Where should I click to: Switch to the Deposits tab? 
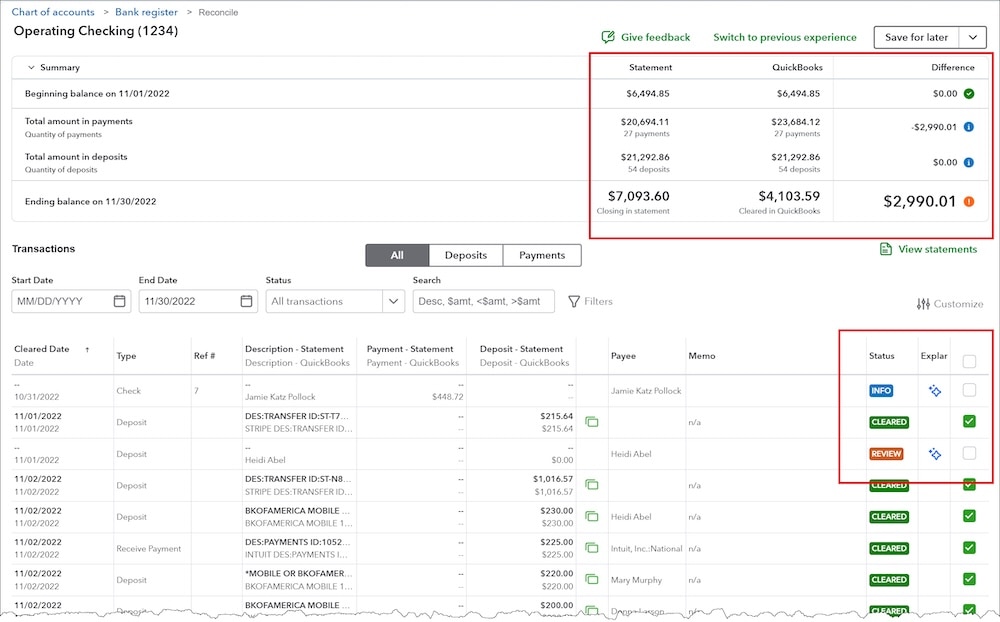[x=466, y=255]
